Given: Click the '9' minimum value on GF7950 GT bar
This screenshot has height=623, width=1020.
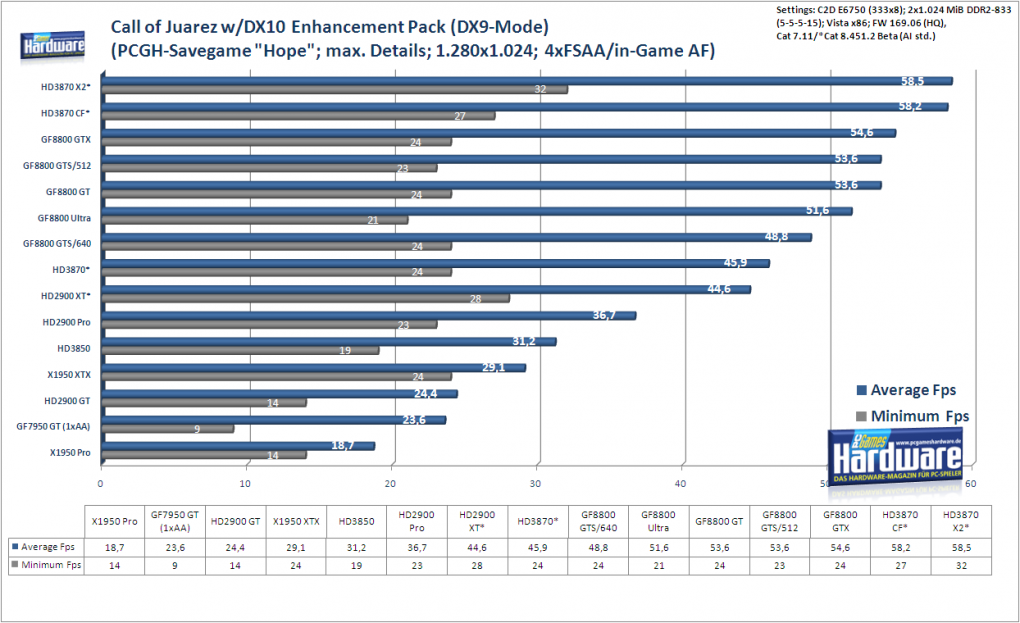Looking at the screenshot, I should pos(197,429).
